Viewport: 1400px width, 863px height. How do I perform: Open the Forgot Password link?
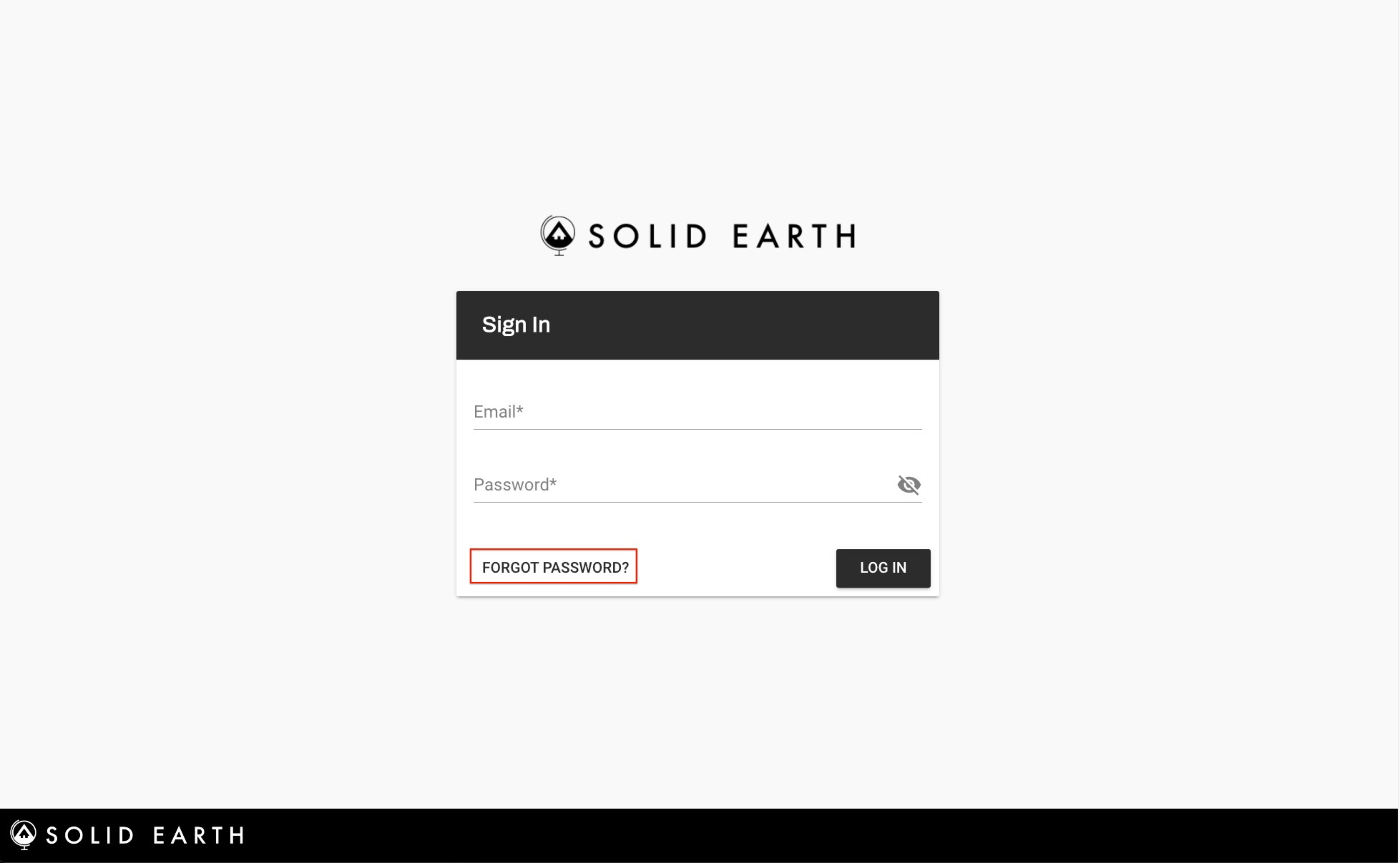coord(554,567)
